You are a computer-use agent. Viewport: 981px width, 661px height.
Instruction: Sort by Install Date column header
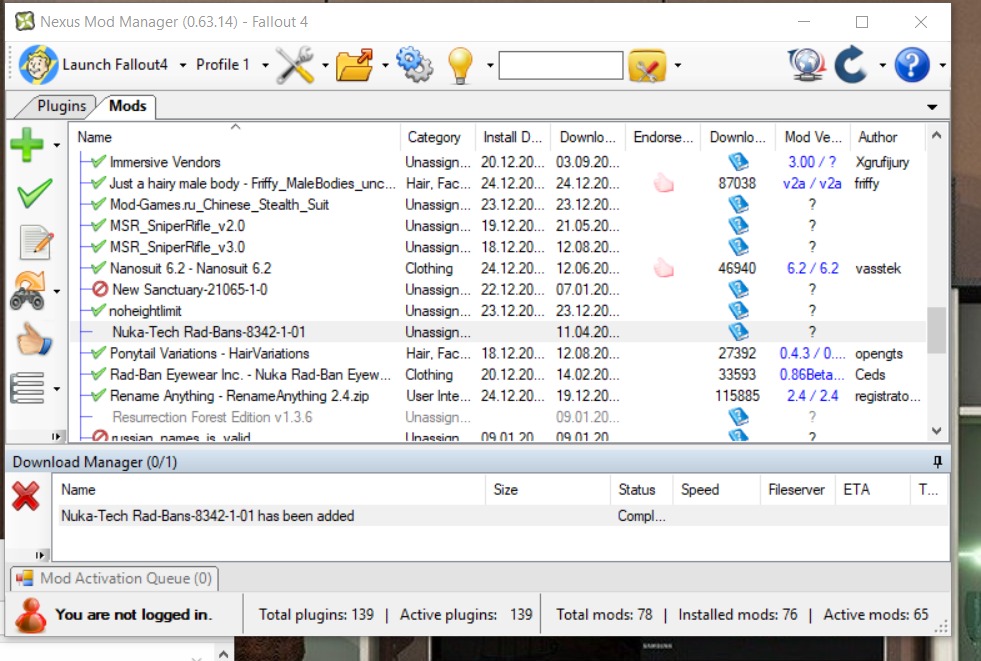512,137
